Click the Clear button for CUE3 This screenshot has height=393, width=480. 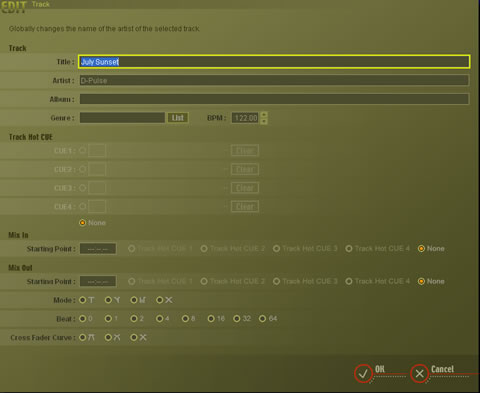245,188
